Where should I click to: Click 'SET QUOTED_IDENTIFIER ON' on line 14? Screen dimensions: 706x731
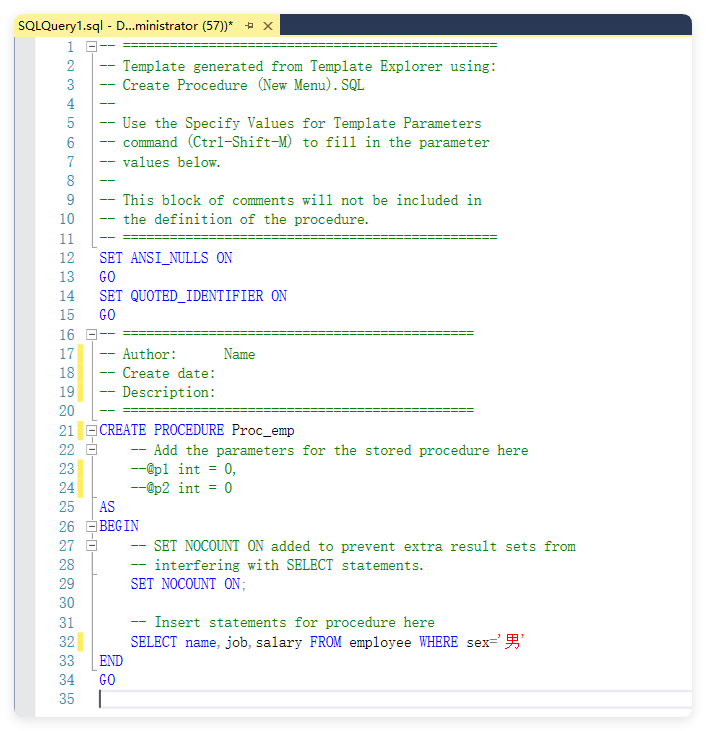tap(193, 296)
